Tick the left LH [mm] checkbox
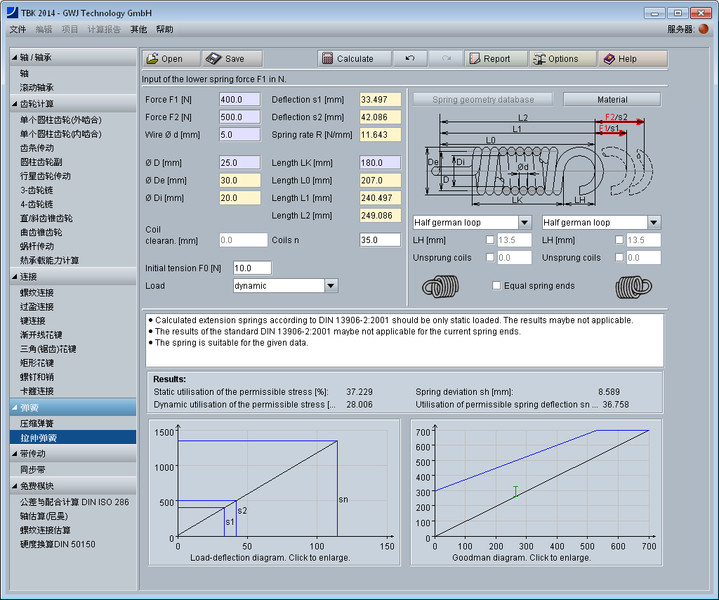The height and width of the screenshot is (600, 719). pos(489,240)
